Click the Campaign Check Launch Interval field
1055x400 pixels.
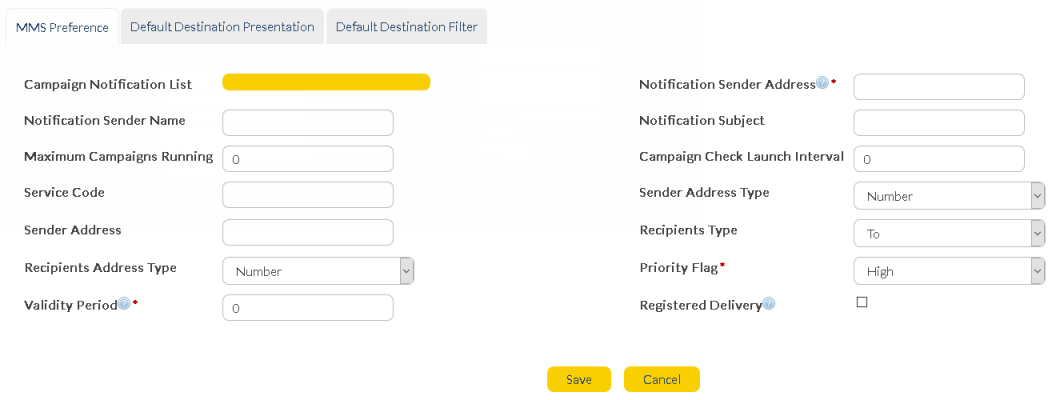pyautogui.click(x=938, y=159)
